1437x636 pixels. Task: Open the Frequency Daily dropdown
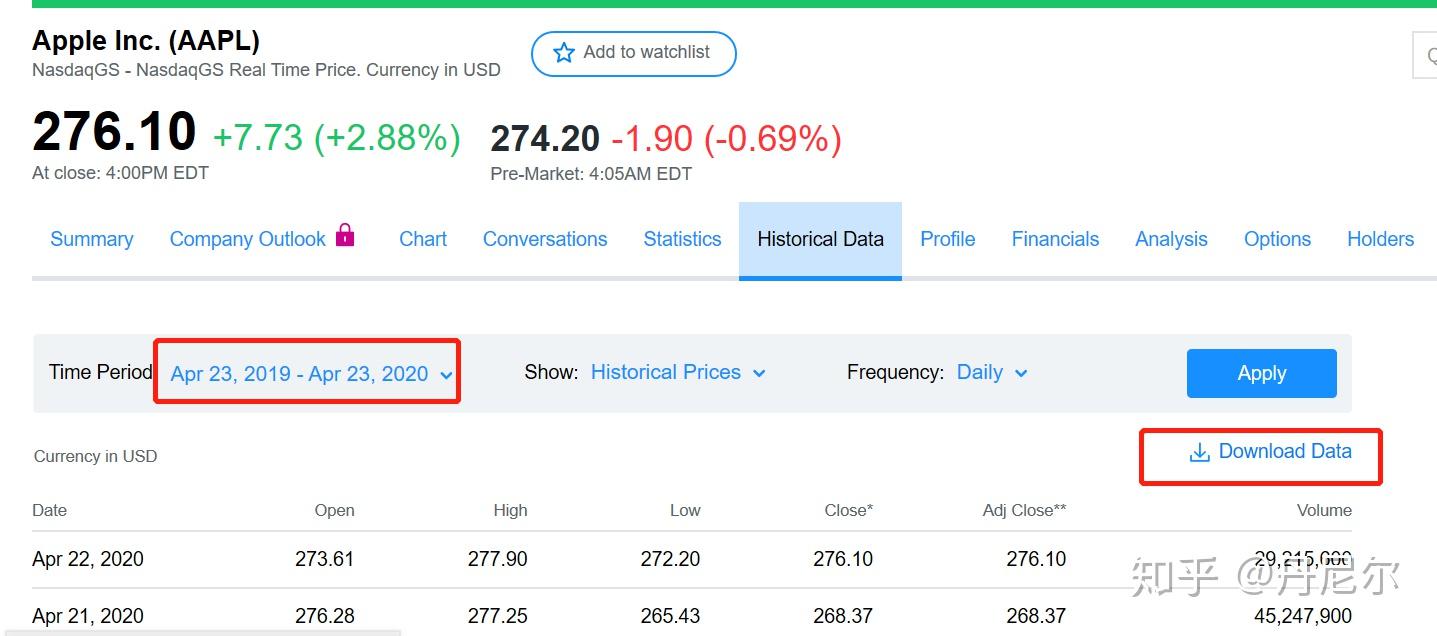point(991,373)
